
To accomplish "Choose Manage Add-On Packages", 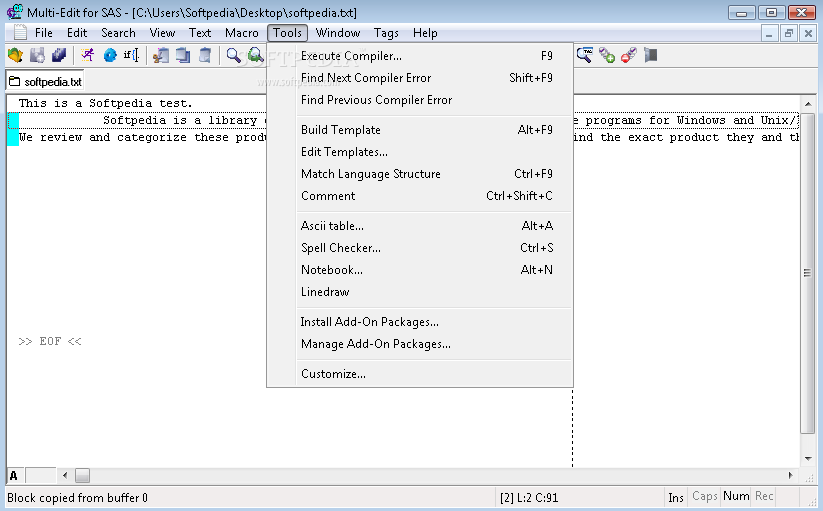I will point(419,344).
